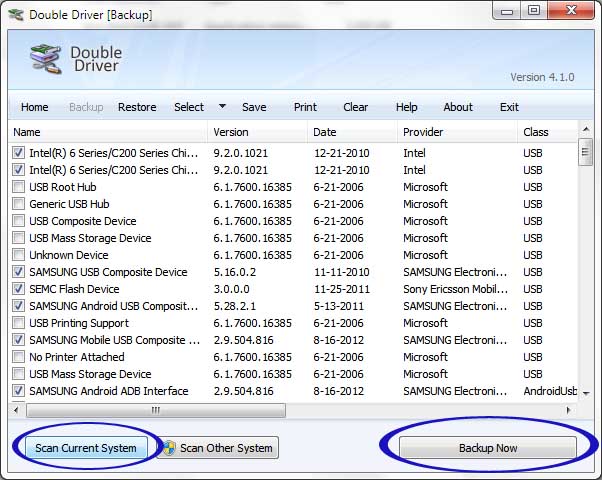Viewport: 602px width, 480px height.
Task: Click the horizontal scrollbar thumb
Action: click(x=156, y=410)
